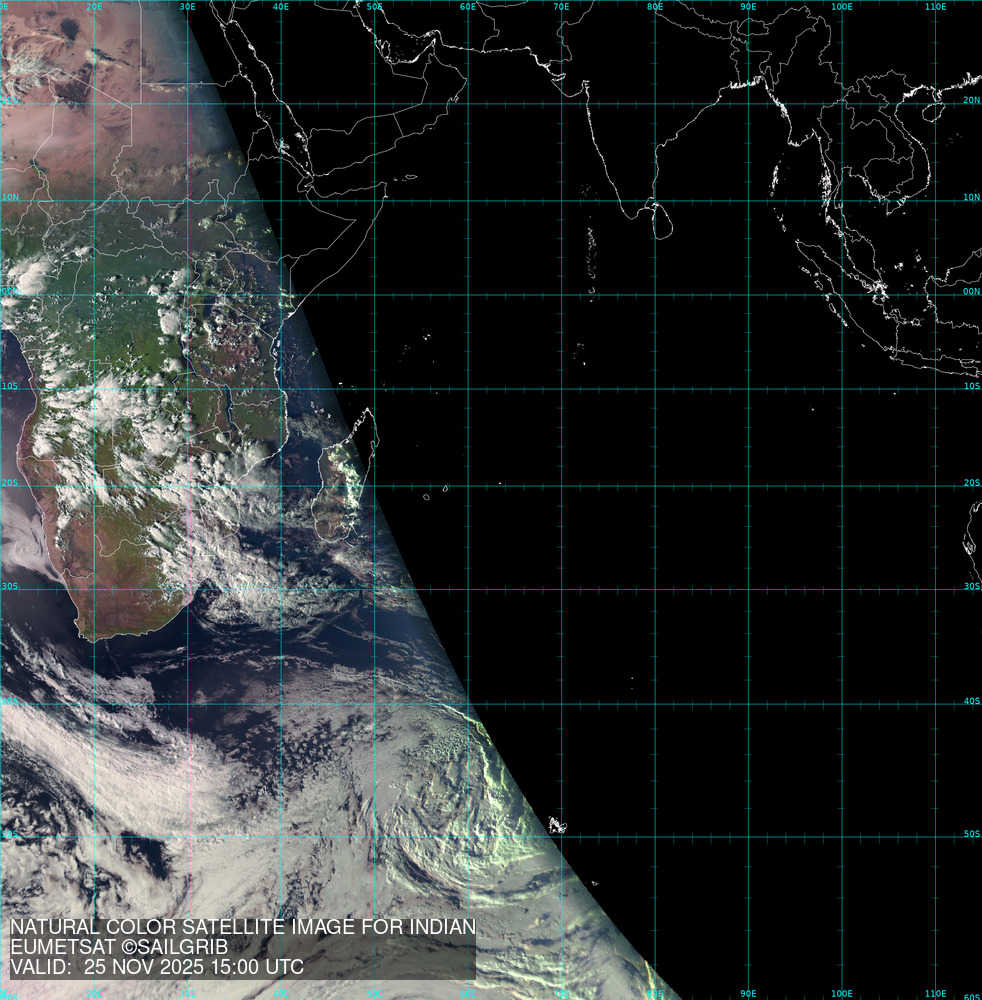Click the 50E longitude label
Image resolution: width=982 pixels, height=1000 pixels.
pyautogui.click(x=374, y=7)
